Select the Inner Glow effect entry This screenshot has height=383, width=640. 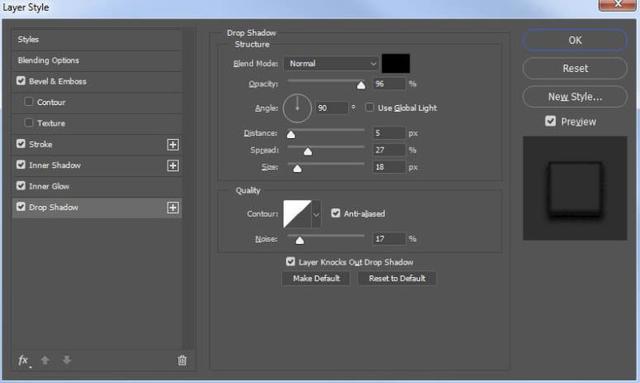point(97,186)
